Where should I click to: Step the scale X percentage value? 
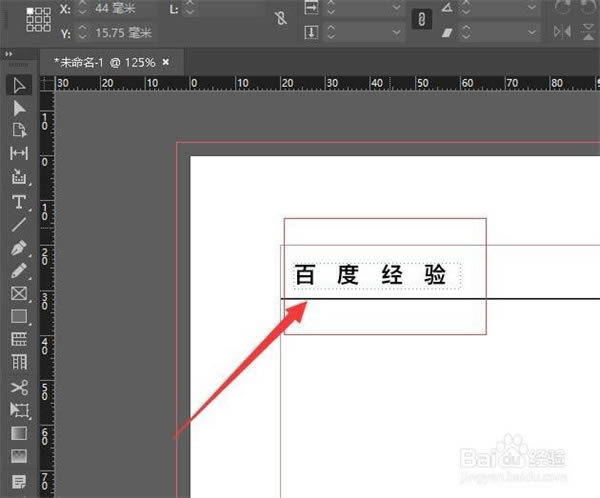(331, 7)
